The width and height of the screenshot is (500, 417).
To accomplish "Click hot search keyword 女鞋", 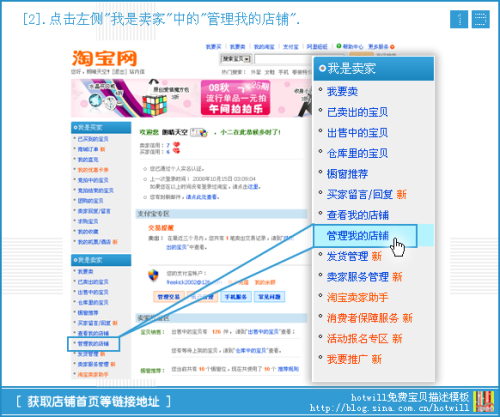I will [270, 72].
